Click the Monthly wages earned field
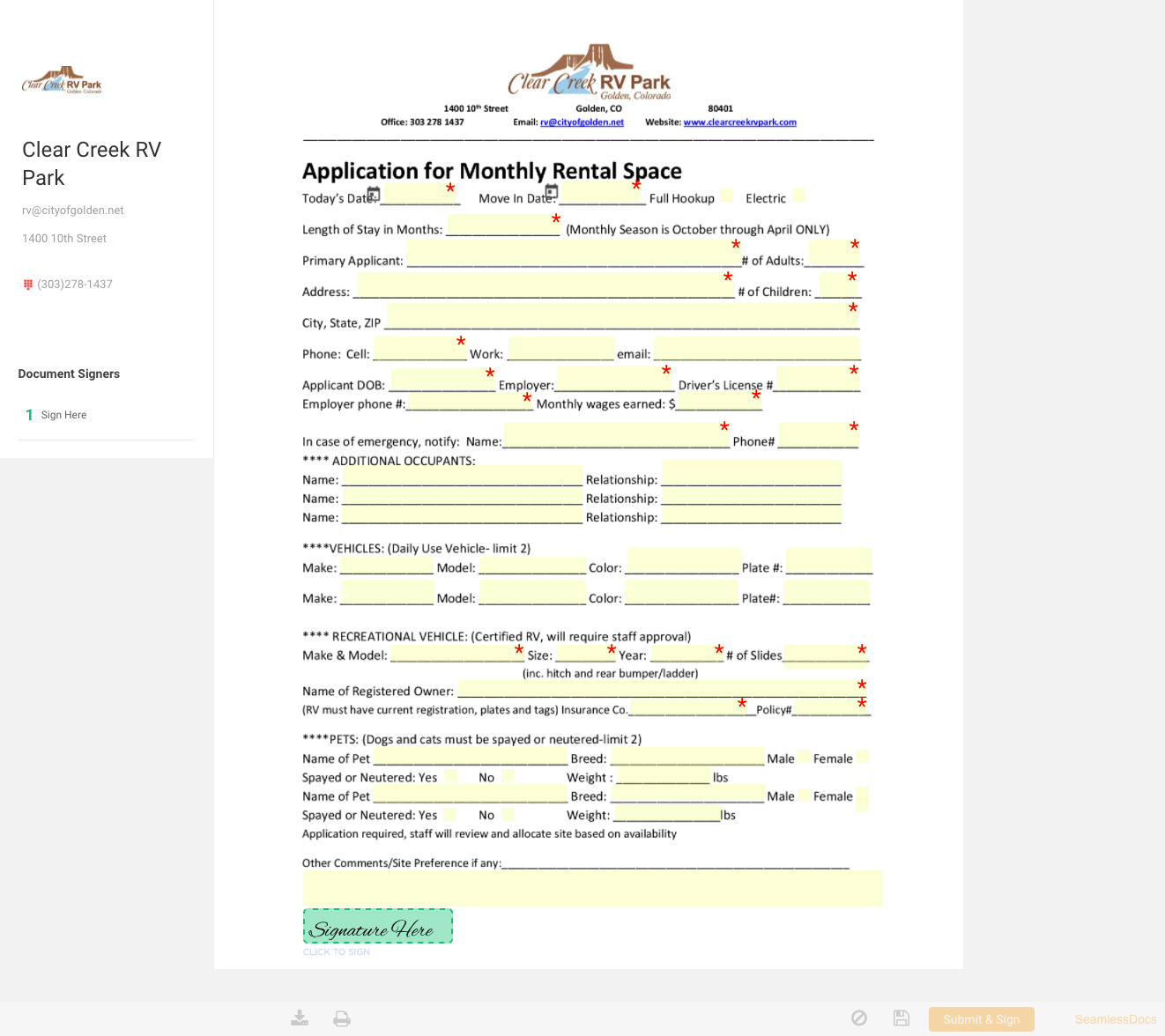Image resolution: width=1165 pixels, height=1036 pixels. click(718, 401)
